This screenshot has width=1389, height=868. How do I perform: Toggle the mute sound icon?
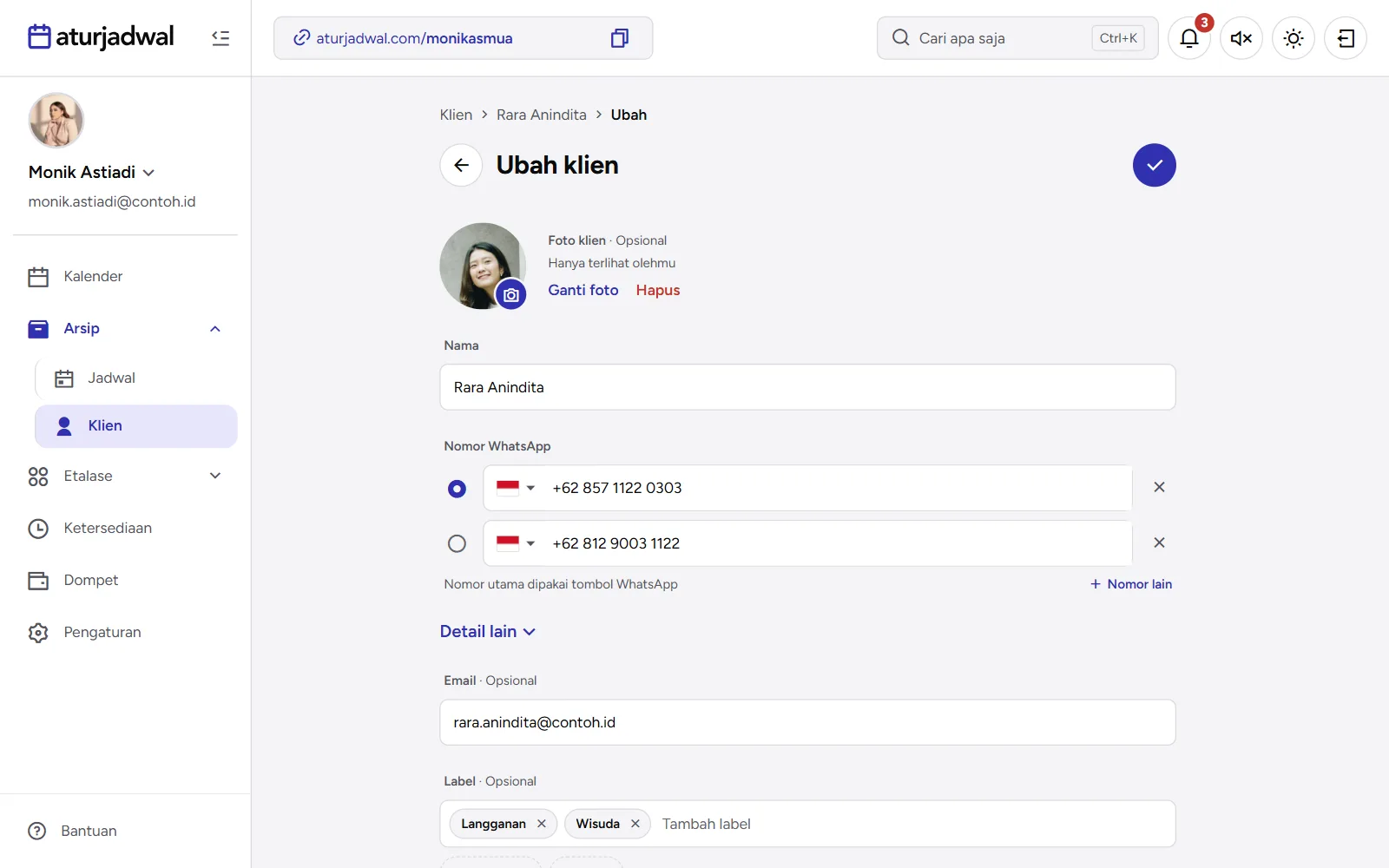click(1241, 38)
